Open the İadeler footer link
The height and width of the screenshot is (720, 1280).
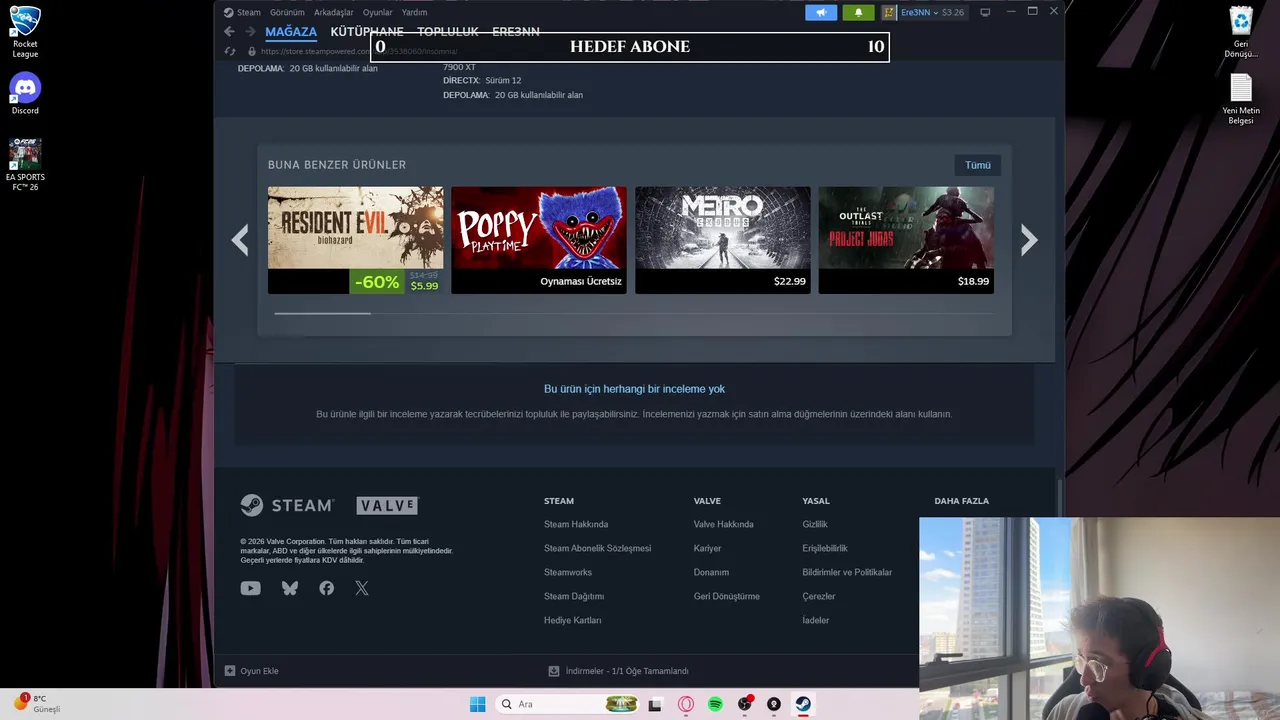coord(816,620)
